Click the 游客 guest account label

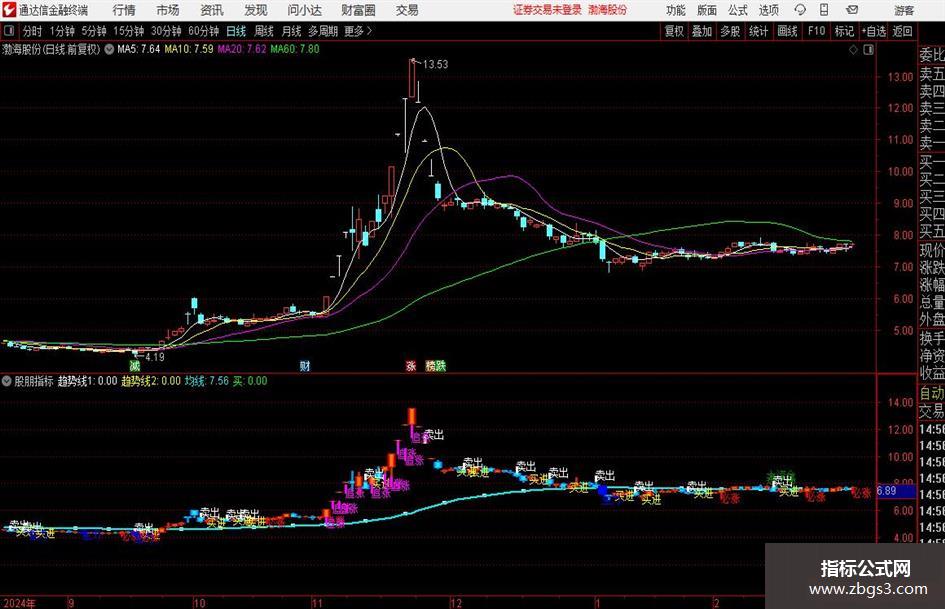(x=904, y=10)
